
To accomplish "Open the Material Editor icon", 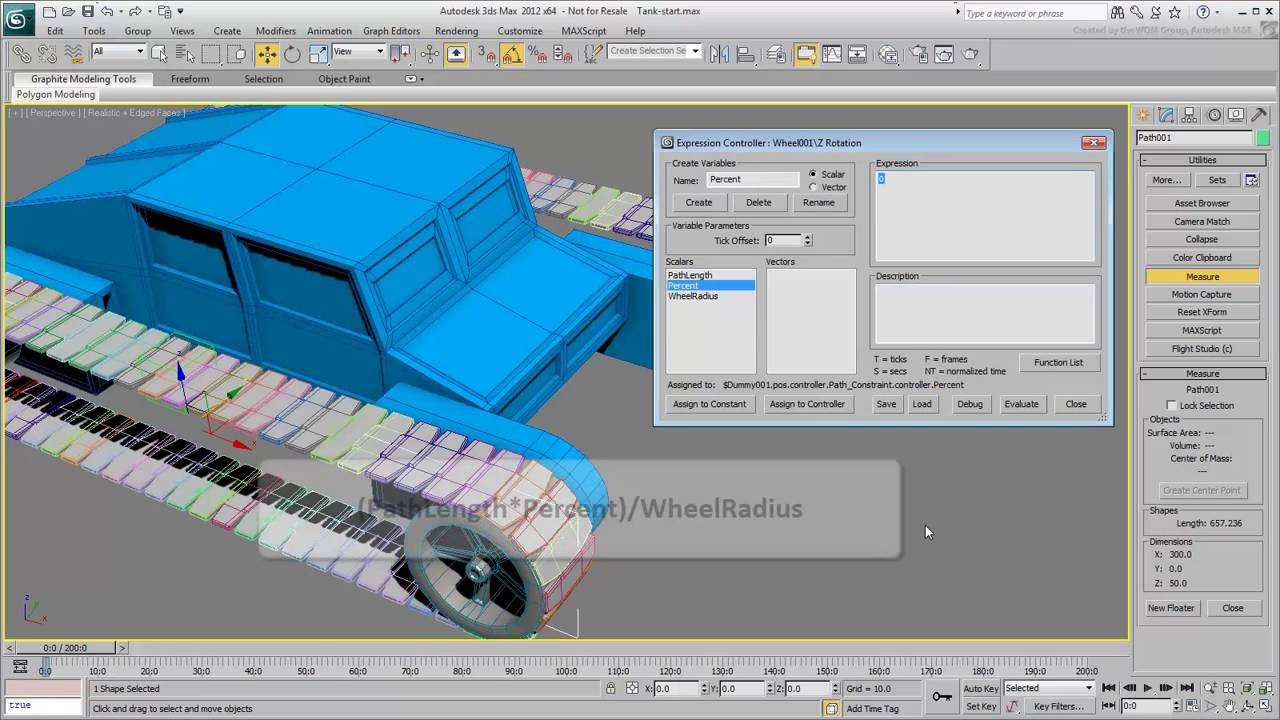I will [x=888, y=53].
